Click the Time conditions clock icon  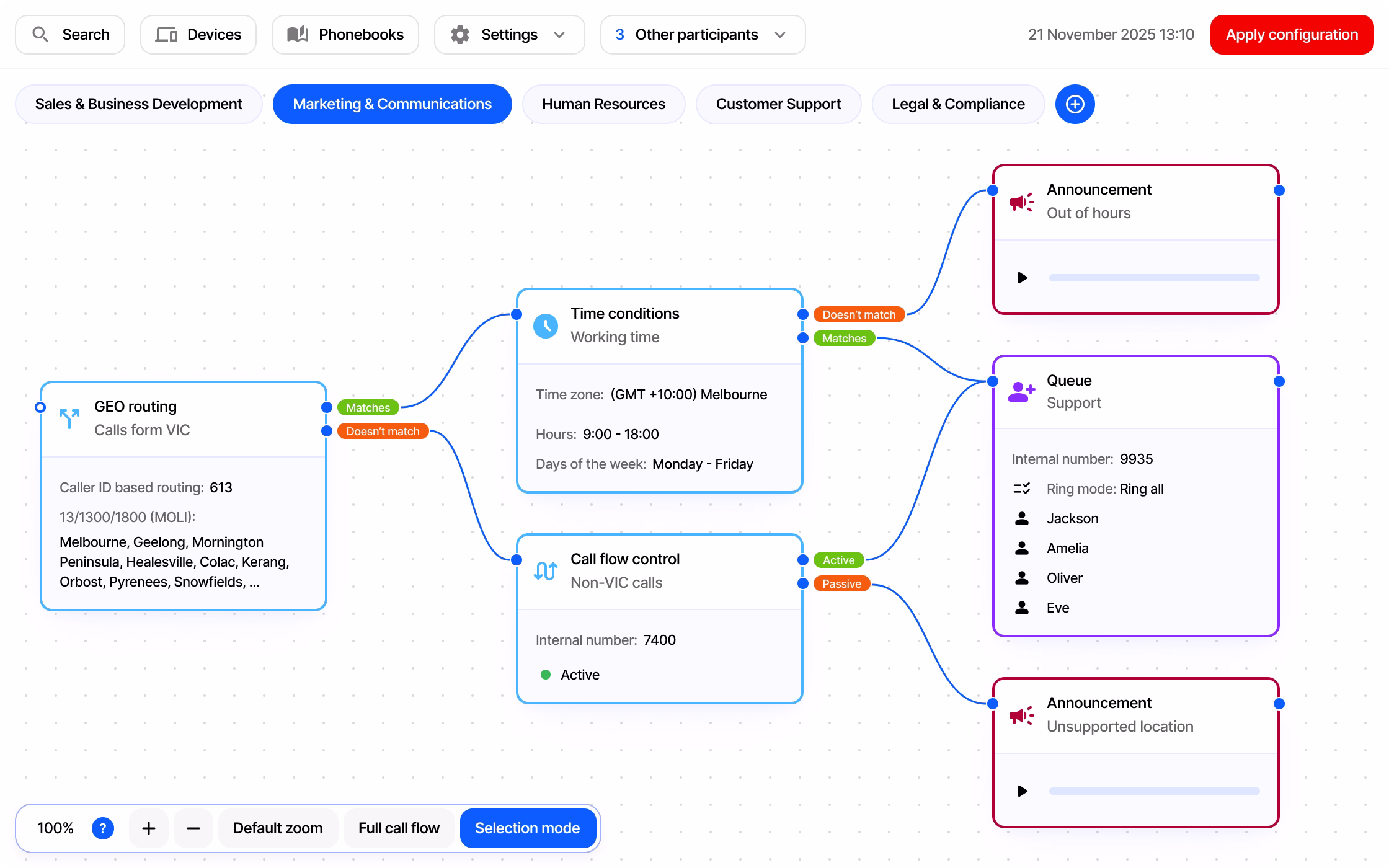click(x=546, y=325)
